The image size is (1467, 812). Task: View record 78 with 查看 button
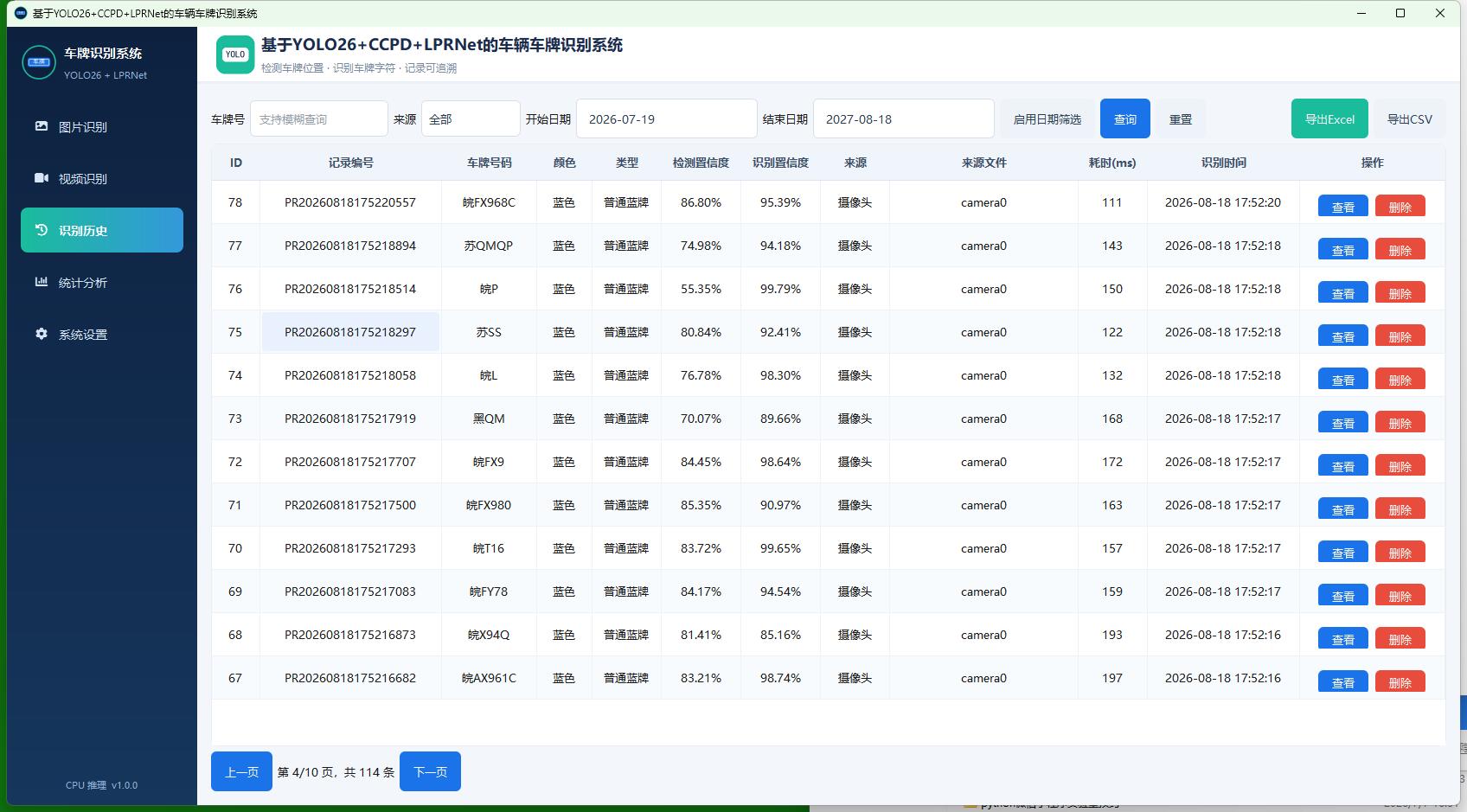point(1342,207)
